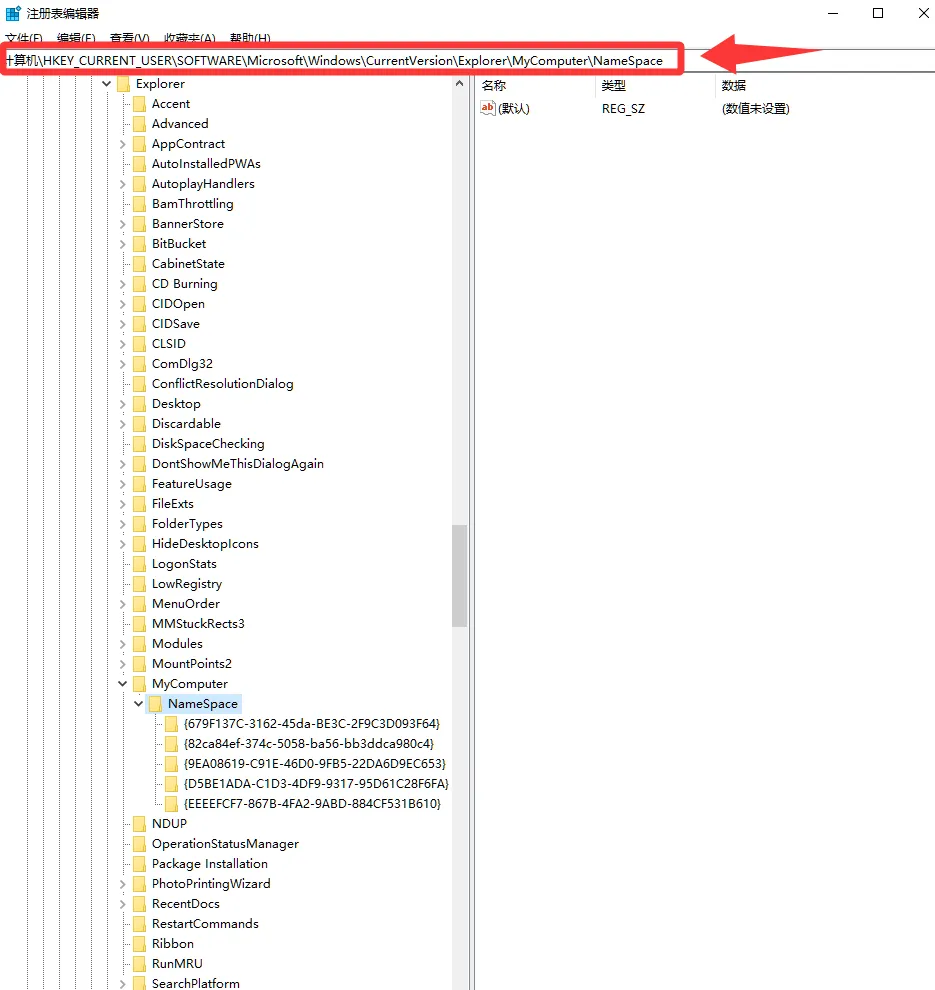Click the folder icon beside RecentDocs

point(140,904)
